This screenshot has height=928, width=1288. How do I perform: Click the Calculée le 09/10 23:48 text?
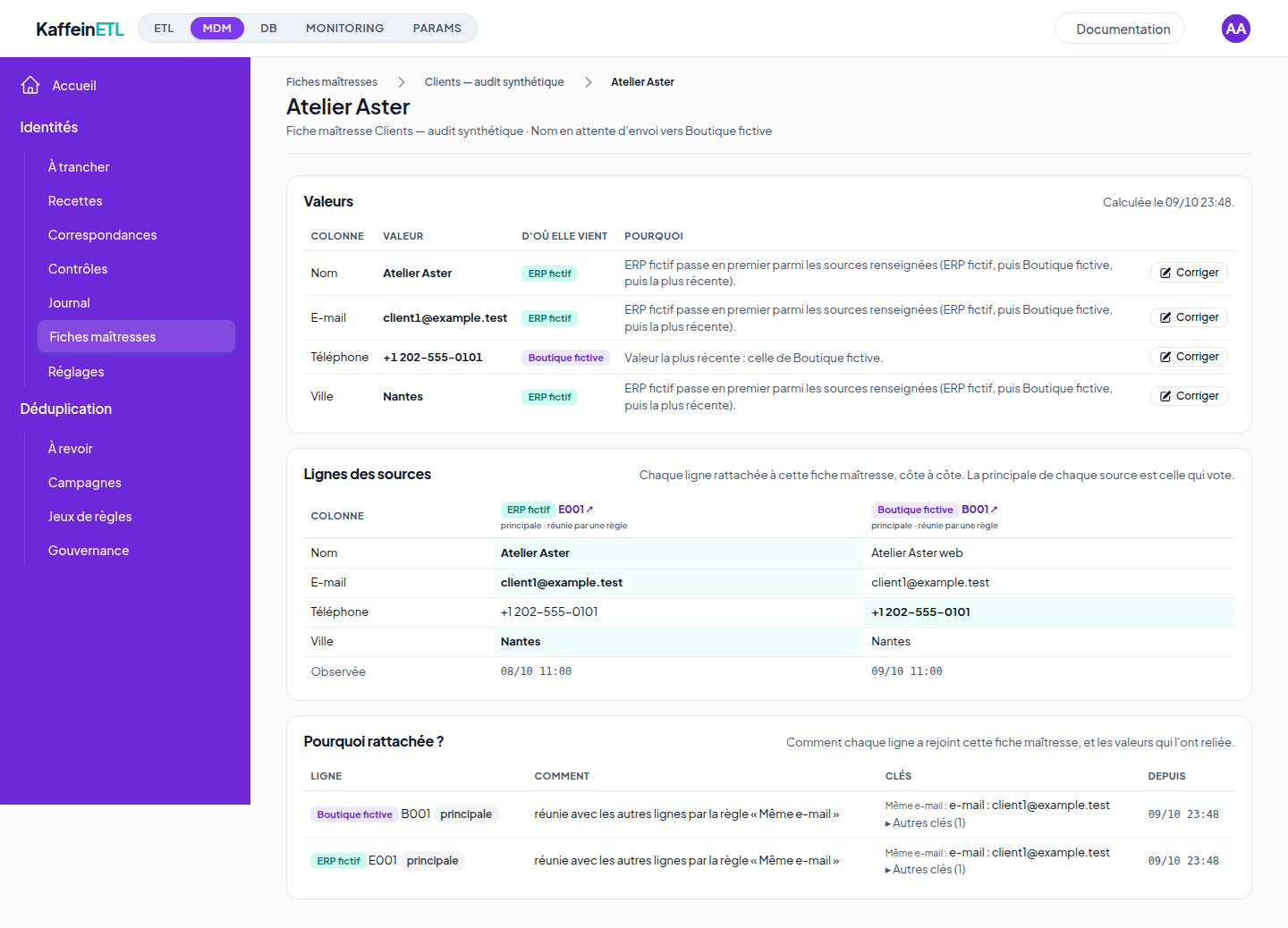coord(1168,203)
